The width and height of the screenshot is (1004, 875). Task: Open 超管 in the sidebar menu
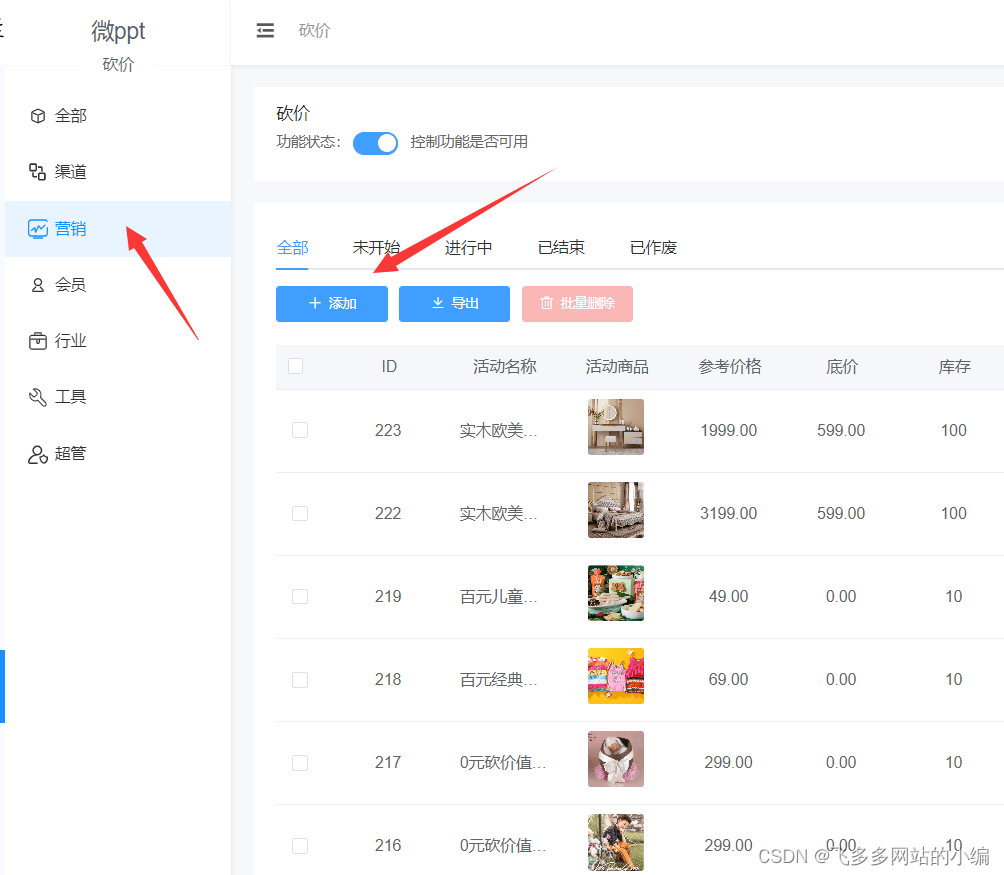coord(118,454)
